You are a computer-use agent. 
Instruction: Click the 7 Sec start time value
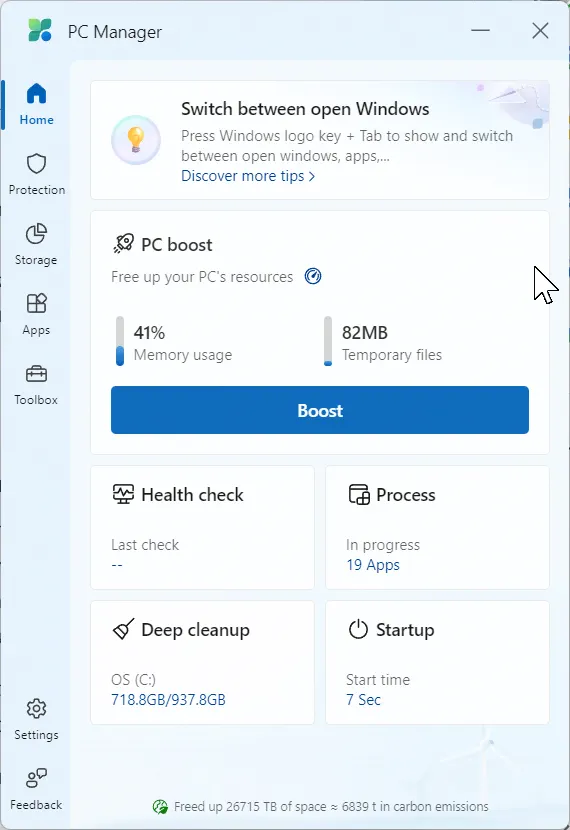point(364,700)
